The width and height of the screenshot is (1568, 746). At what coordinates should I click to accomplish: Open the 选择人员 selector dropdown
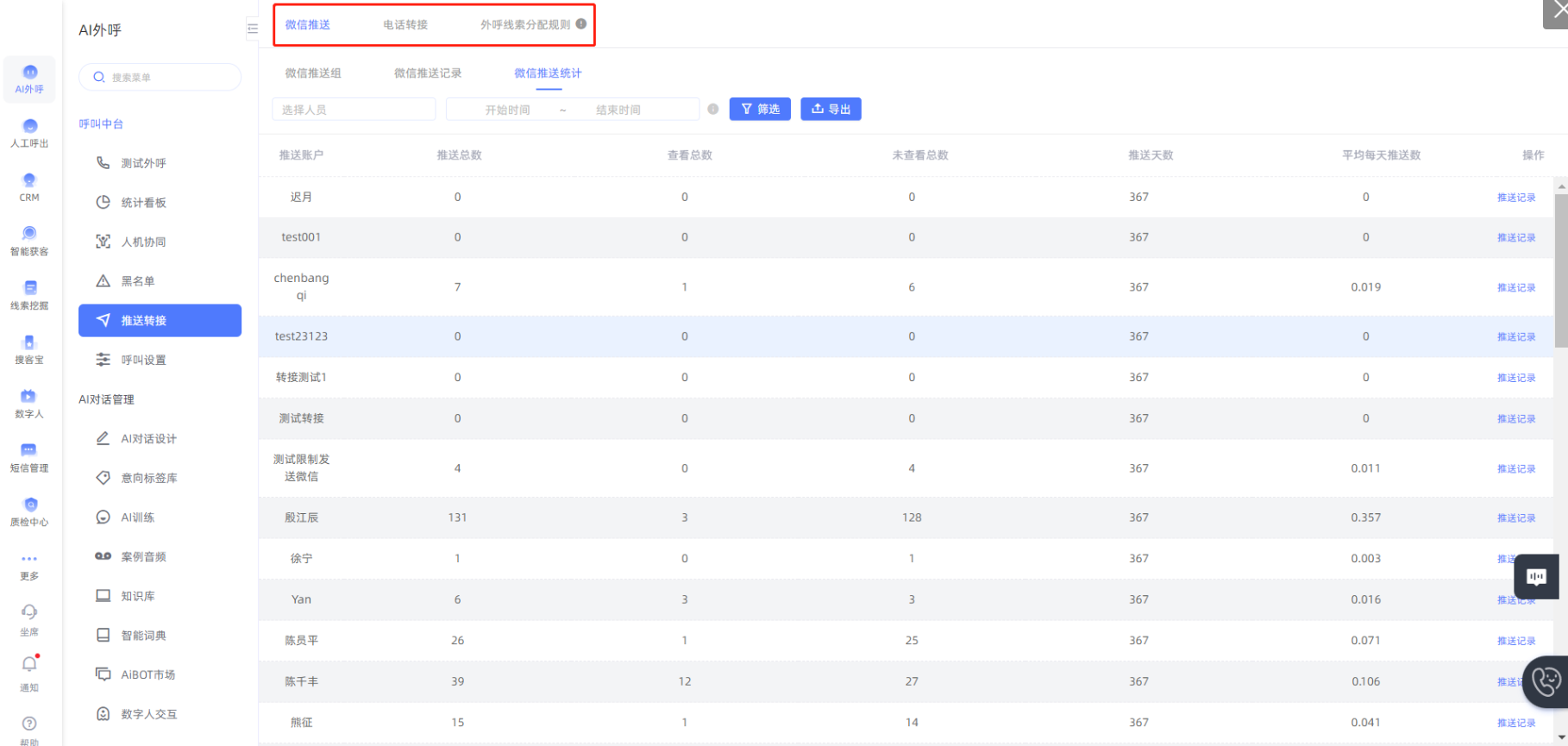click(x=354, y=110)
